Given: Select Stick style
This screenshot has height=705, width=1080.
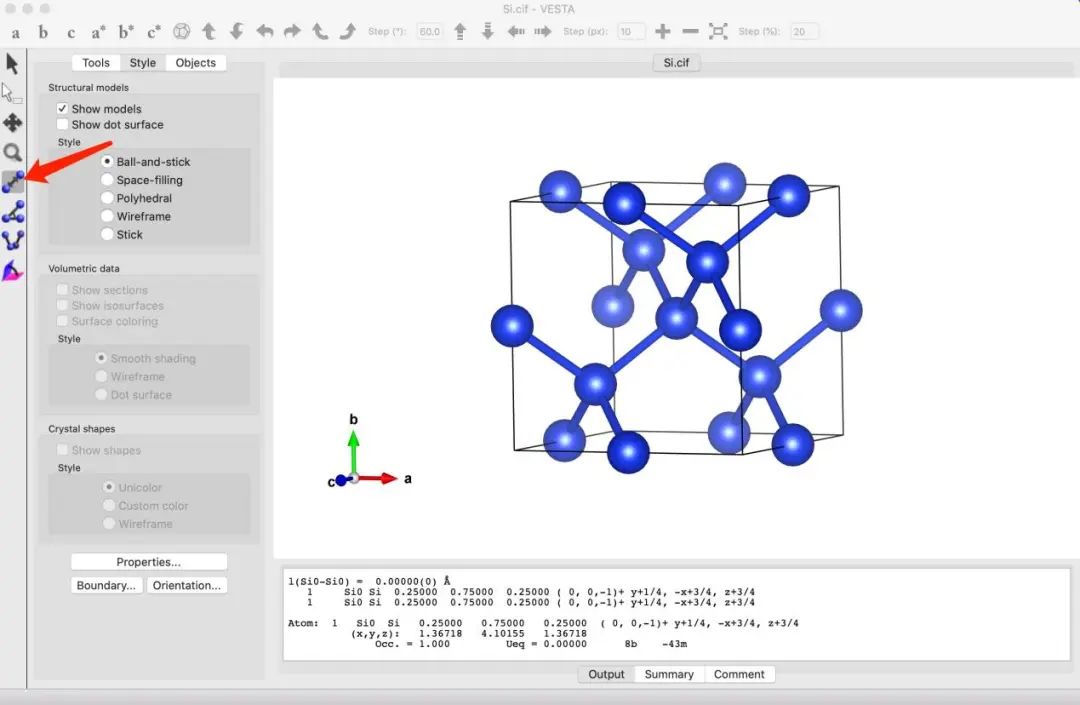Looking at the screenshot, I should [x=107, y=234].
